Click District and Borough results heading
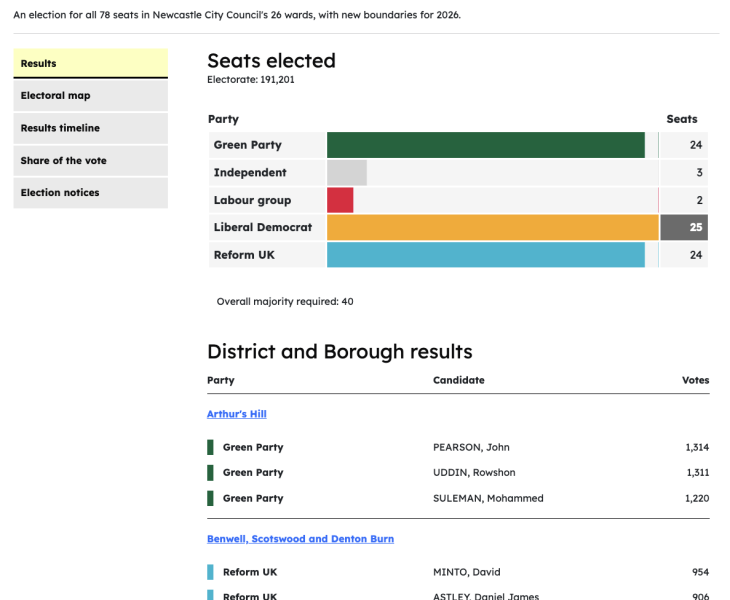 click(339, 351)
